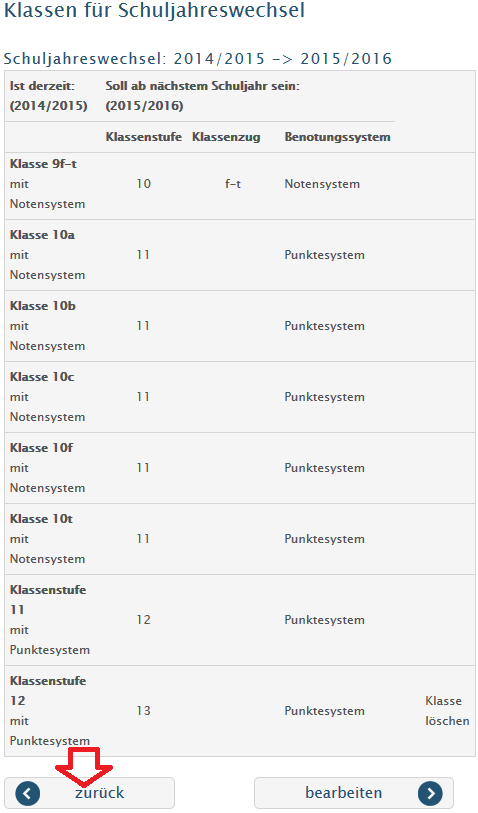Click Punktesystem in the Klasse 10a row
The height and width of the screenshot is (813, 478).
pos(325,255)
